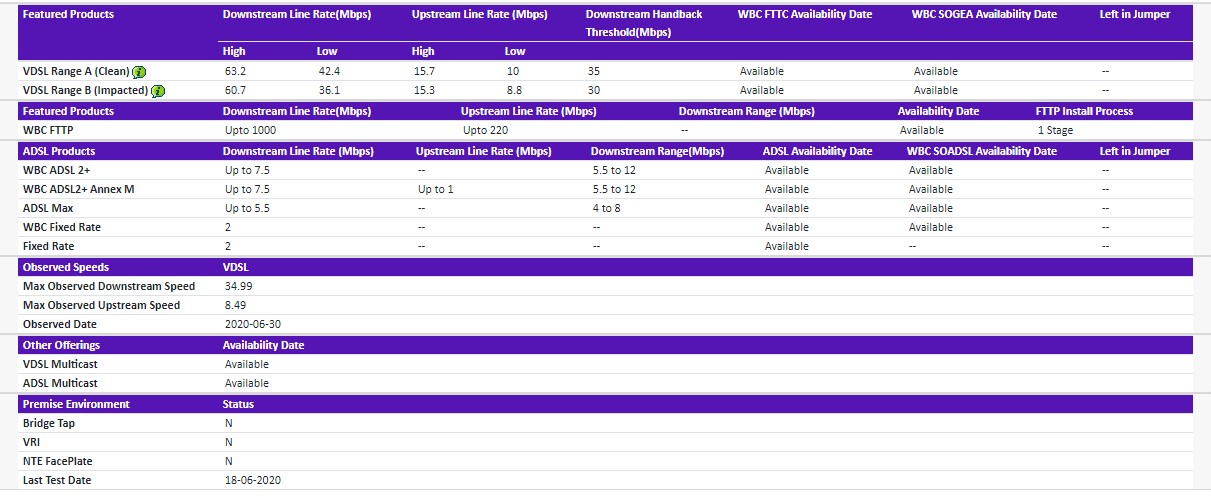Click the help icon beside VDSL Range B (Impacted)

tap(158, 91)
